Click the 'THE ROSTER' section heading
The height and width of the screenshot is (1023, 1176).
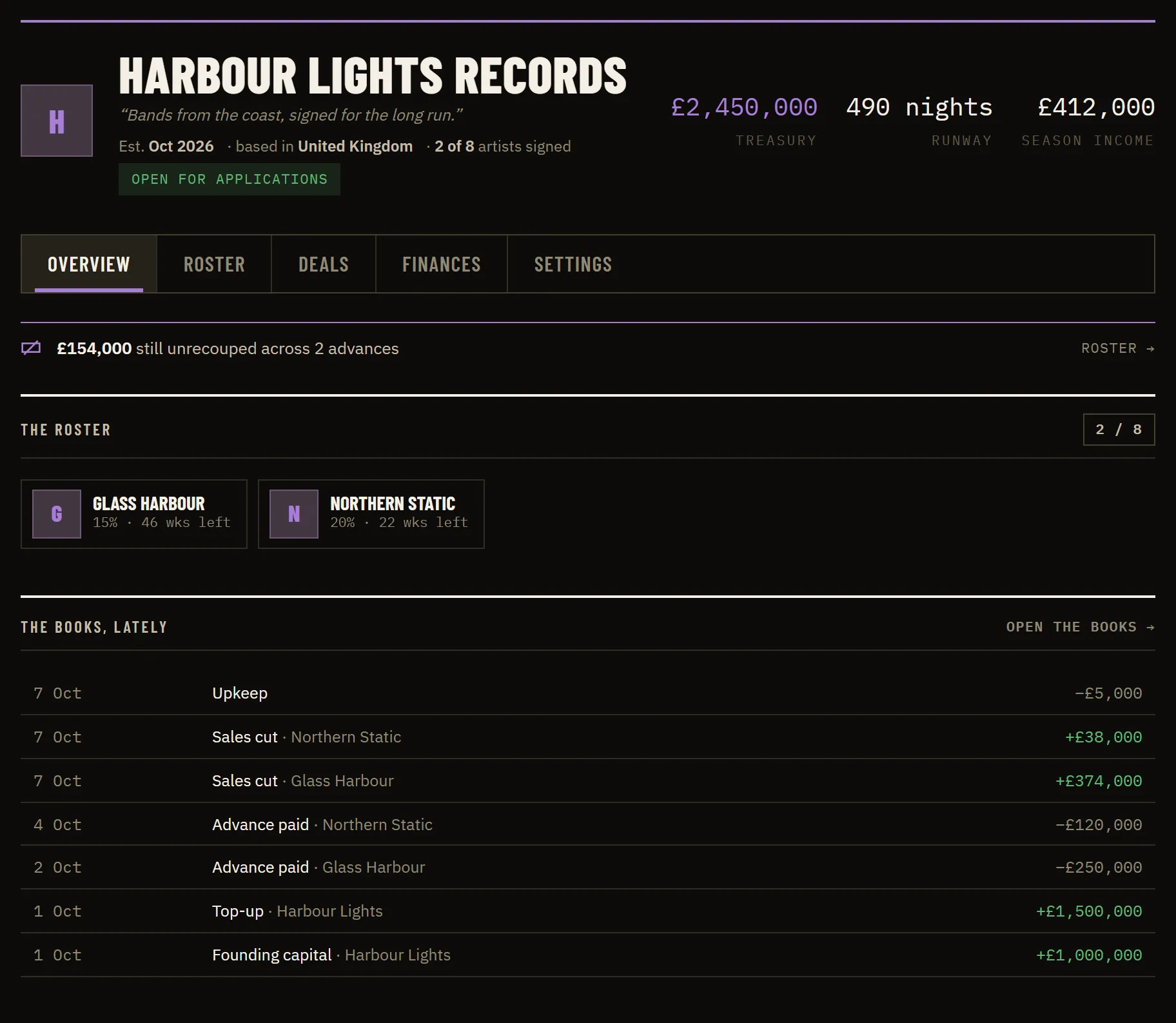point(66,430)
